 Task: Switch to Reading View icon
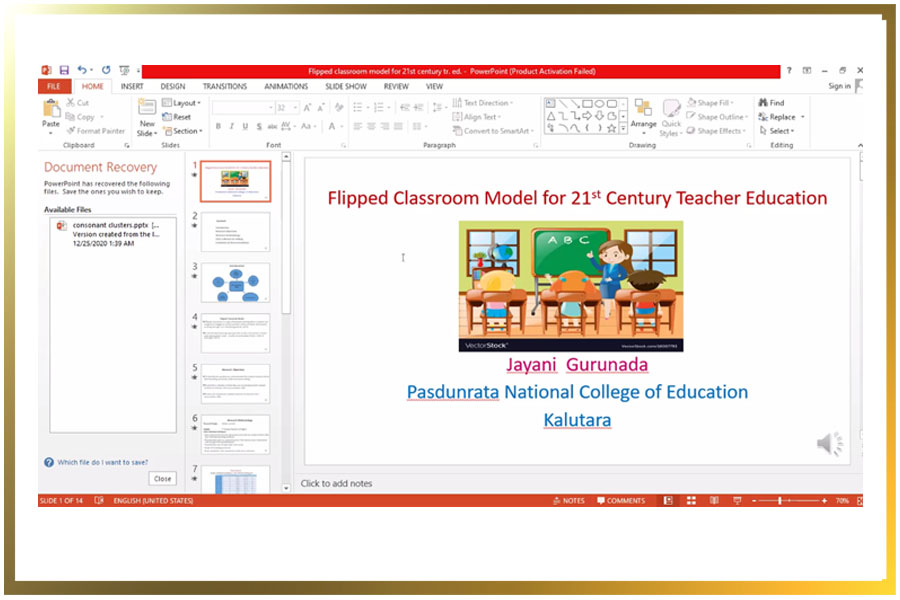[714, 501]
